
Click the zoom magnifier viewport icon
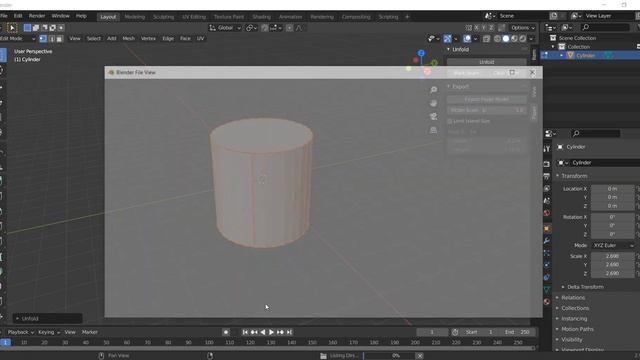tap(433, 90)
